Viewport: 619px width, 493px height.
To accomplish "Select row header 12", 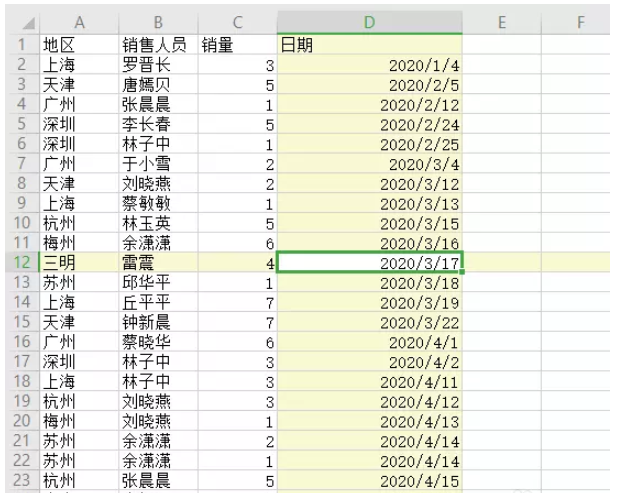I will (x=23, y=262).
